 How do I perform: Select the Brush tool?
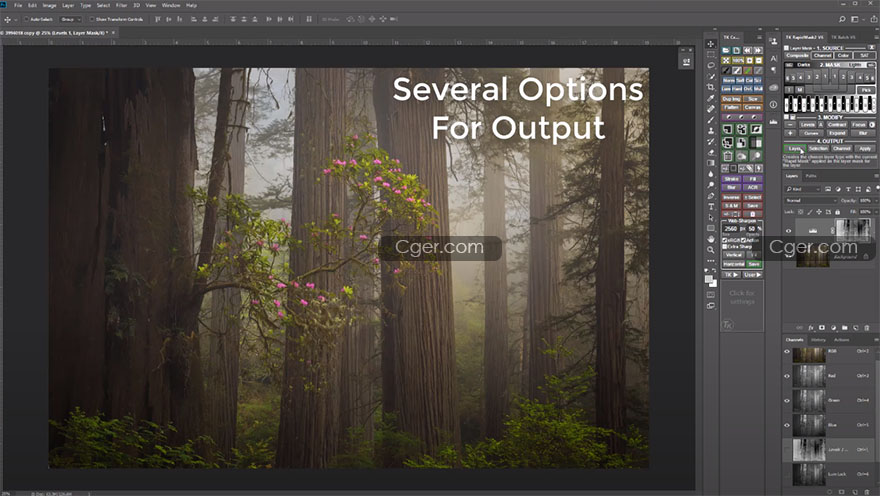pyautogui.click(x=711, y=120)
